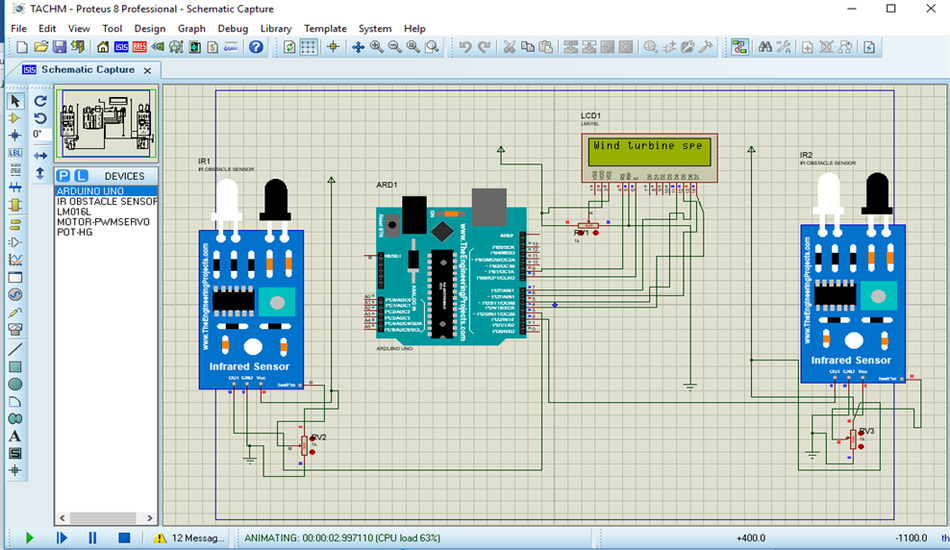Click the Zoom to Area icon
Viewport: 950px width, 550px height.
click(x=432, y=47)
